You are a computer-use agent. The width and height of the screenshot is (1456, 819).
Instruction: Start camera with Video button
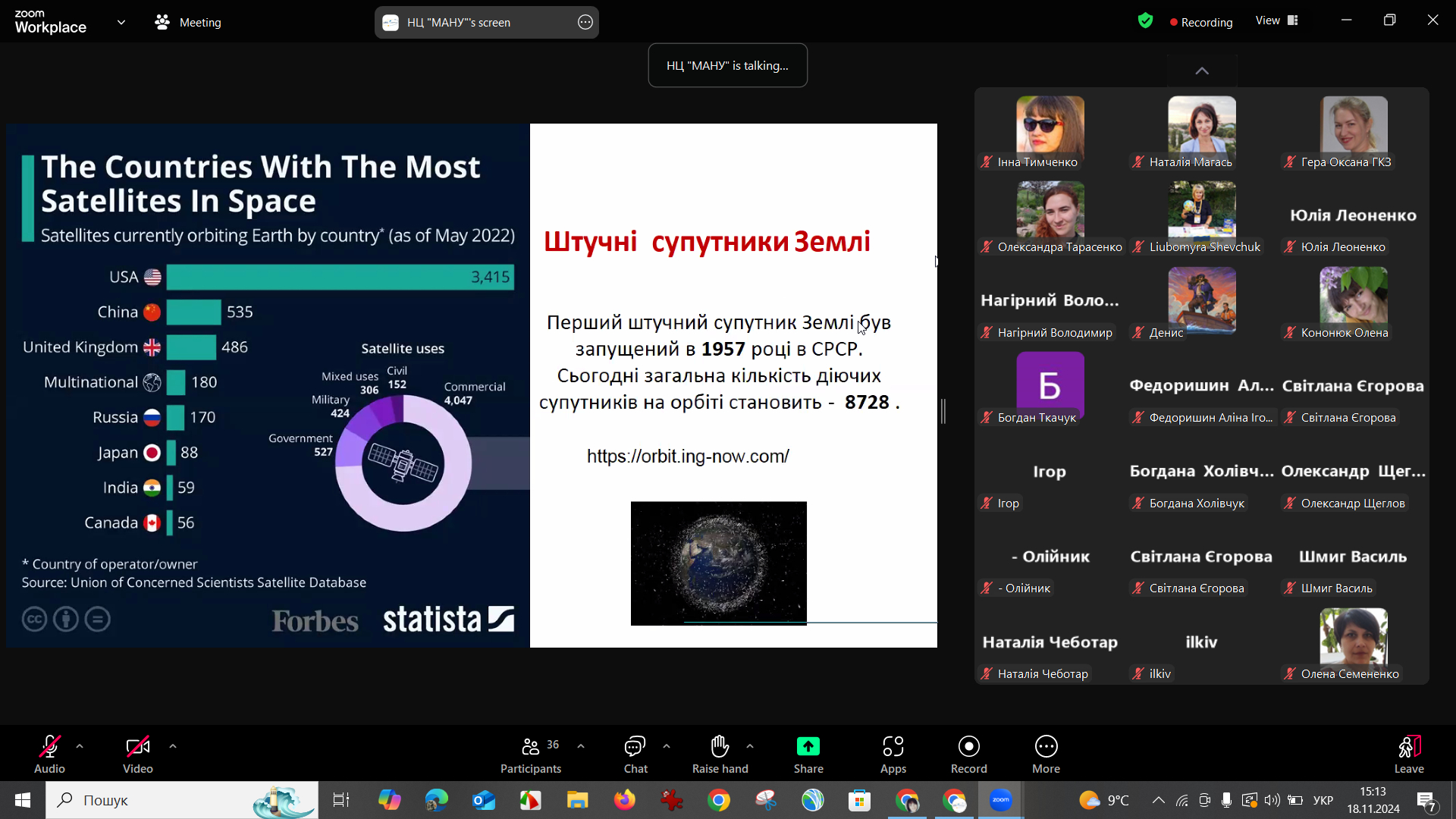pyautogui.click(x=137, y=754)
